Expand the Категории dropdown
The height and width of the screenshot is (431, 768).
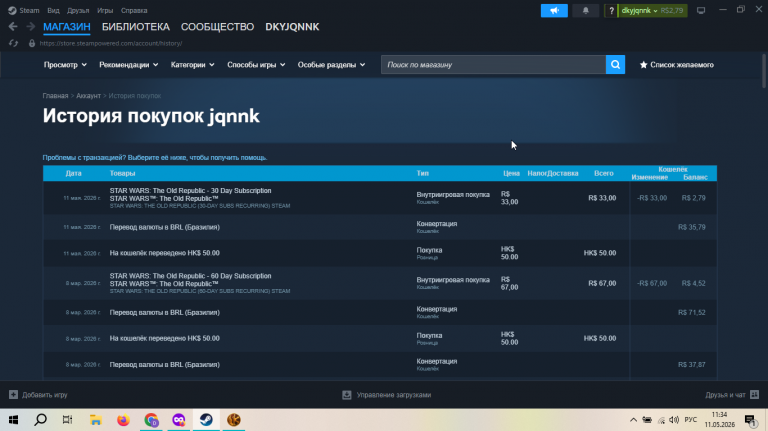coord(192,65)
